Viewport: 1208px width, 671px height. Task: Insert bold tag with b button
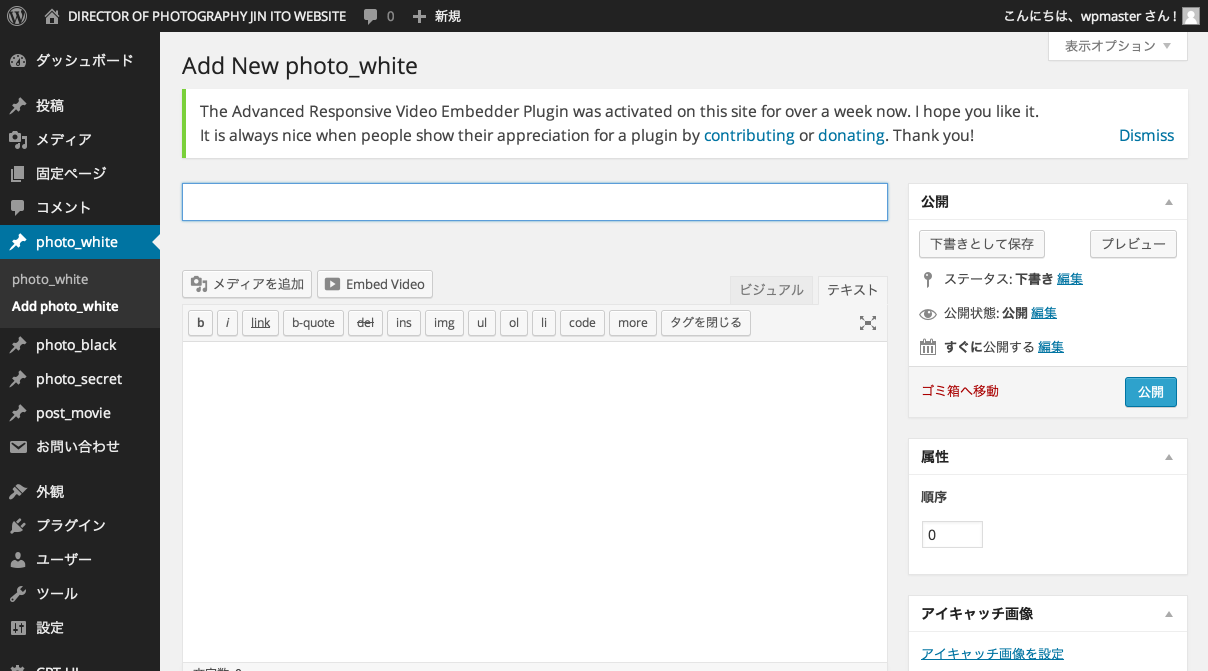pos(200,323)
